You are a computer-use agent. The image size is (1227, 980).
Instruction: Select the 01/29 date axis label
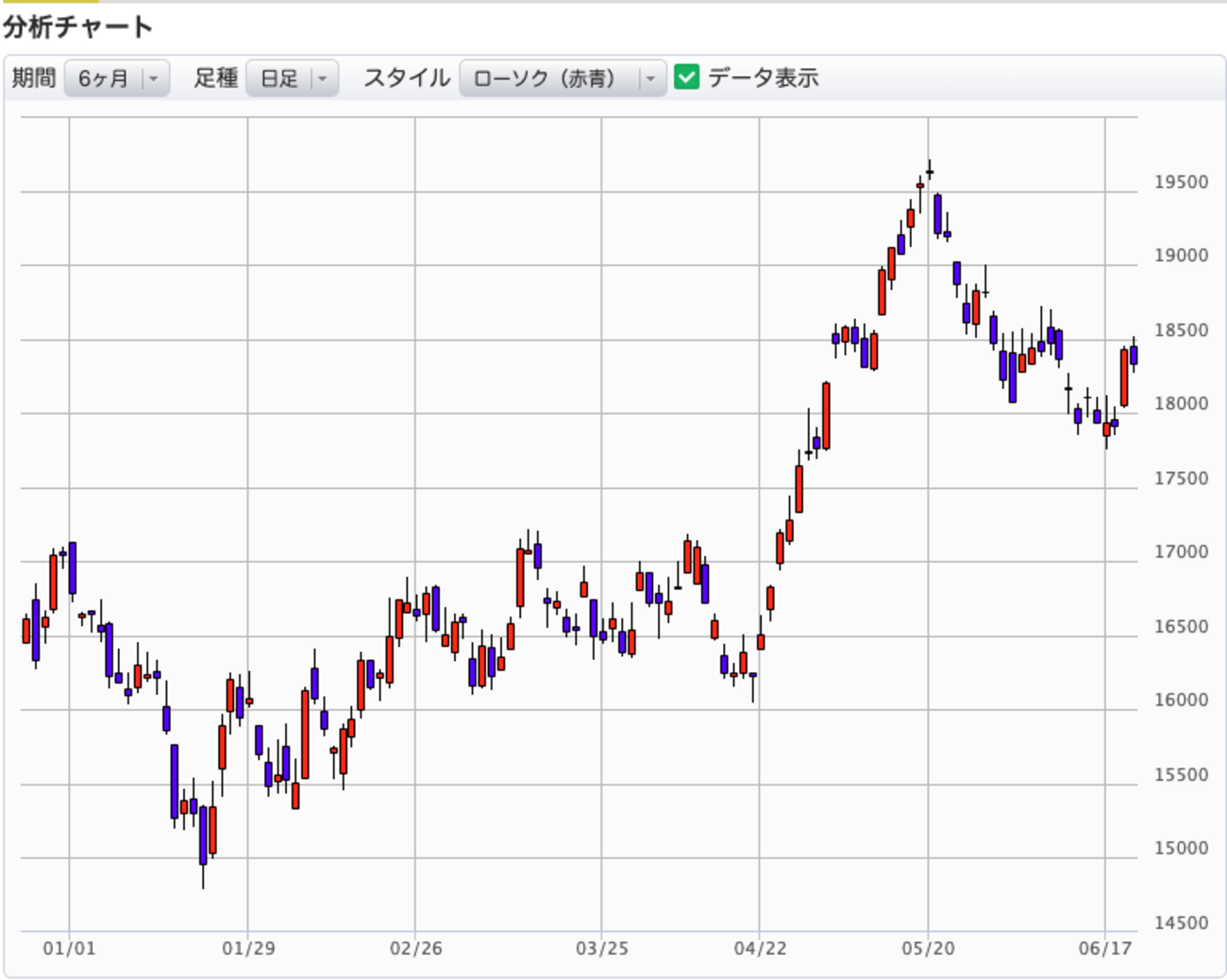pos(248,948)
